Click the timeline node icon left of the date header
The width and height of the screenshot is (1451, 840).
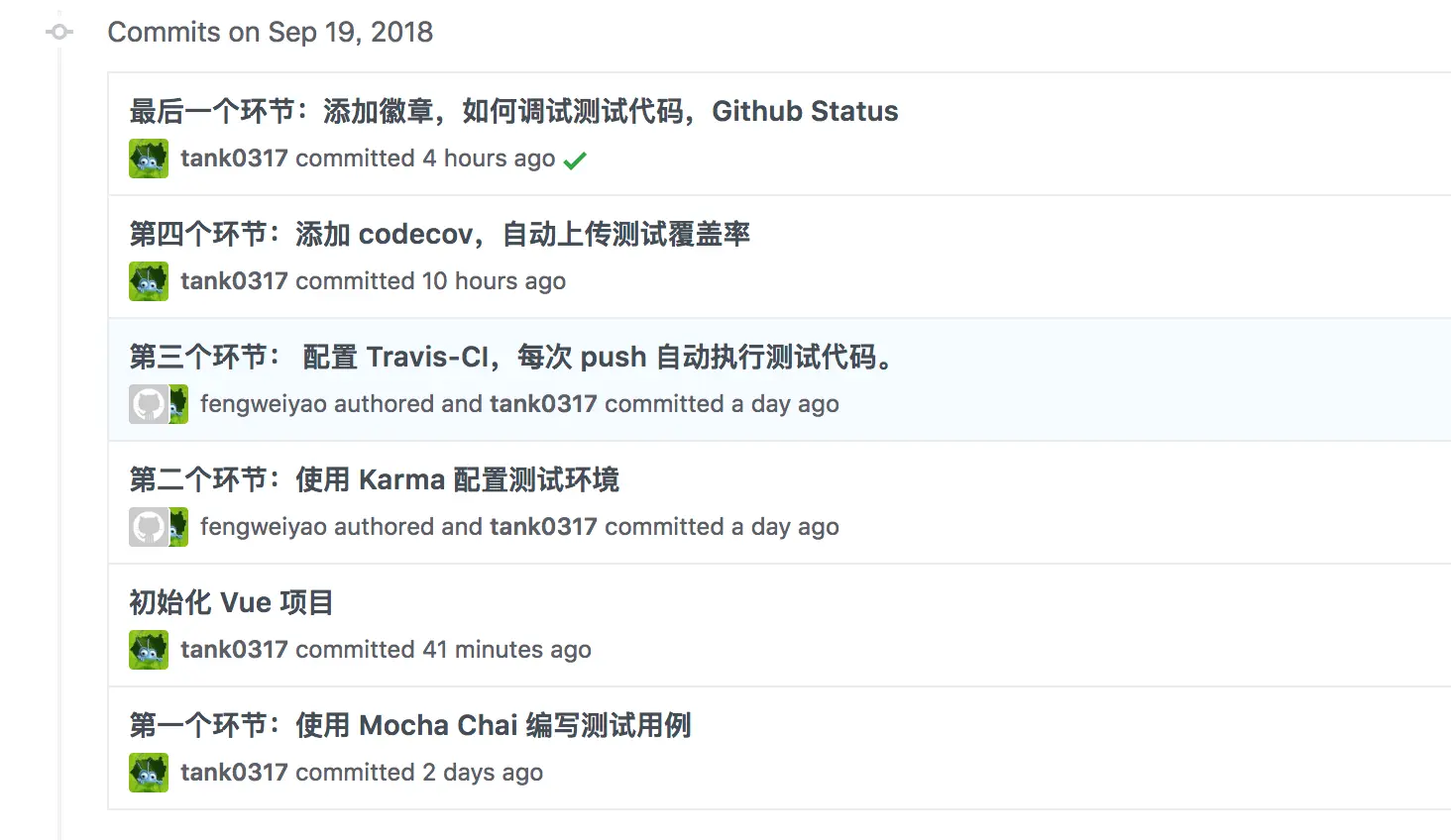pyautogui.click(x=58, y=31)
